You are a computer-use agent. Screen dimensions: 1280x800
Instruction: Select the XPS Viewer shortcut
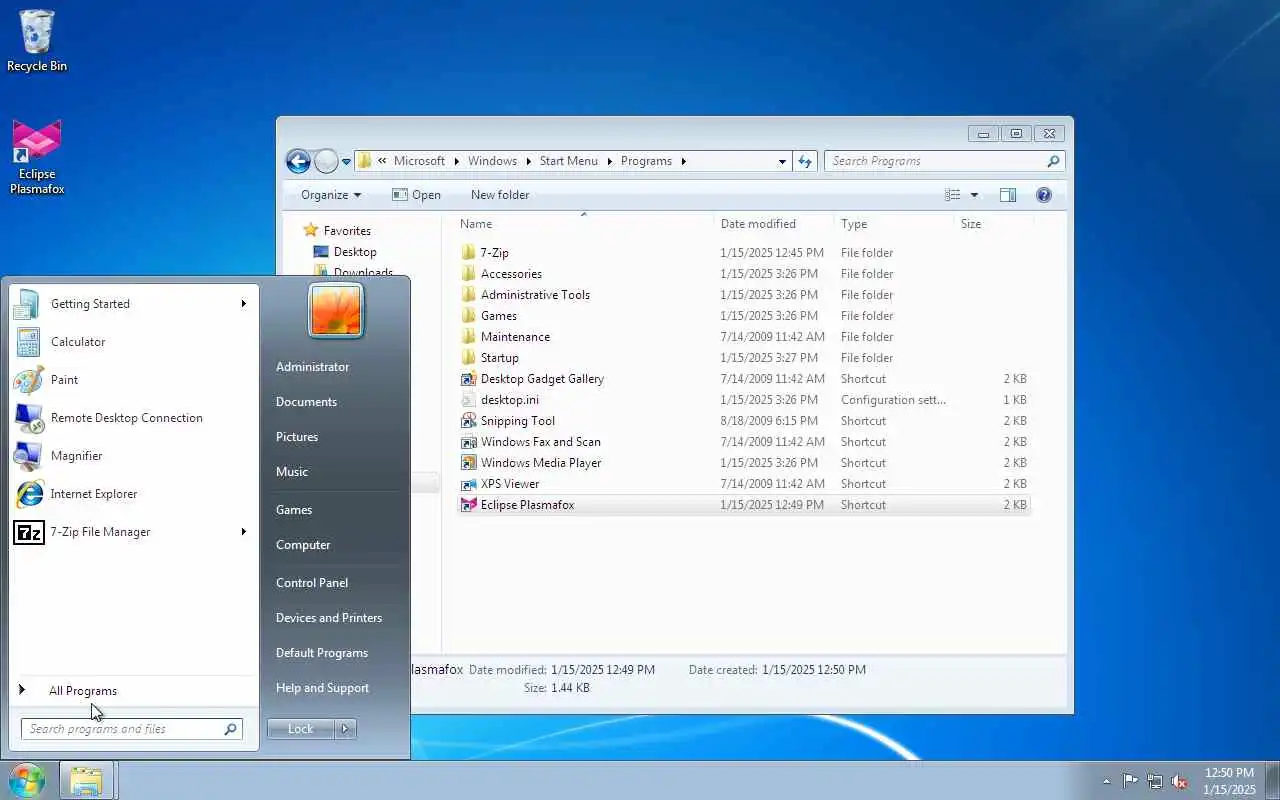(x=744, y=484)
